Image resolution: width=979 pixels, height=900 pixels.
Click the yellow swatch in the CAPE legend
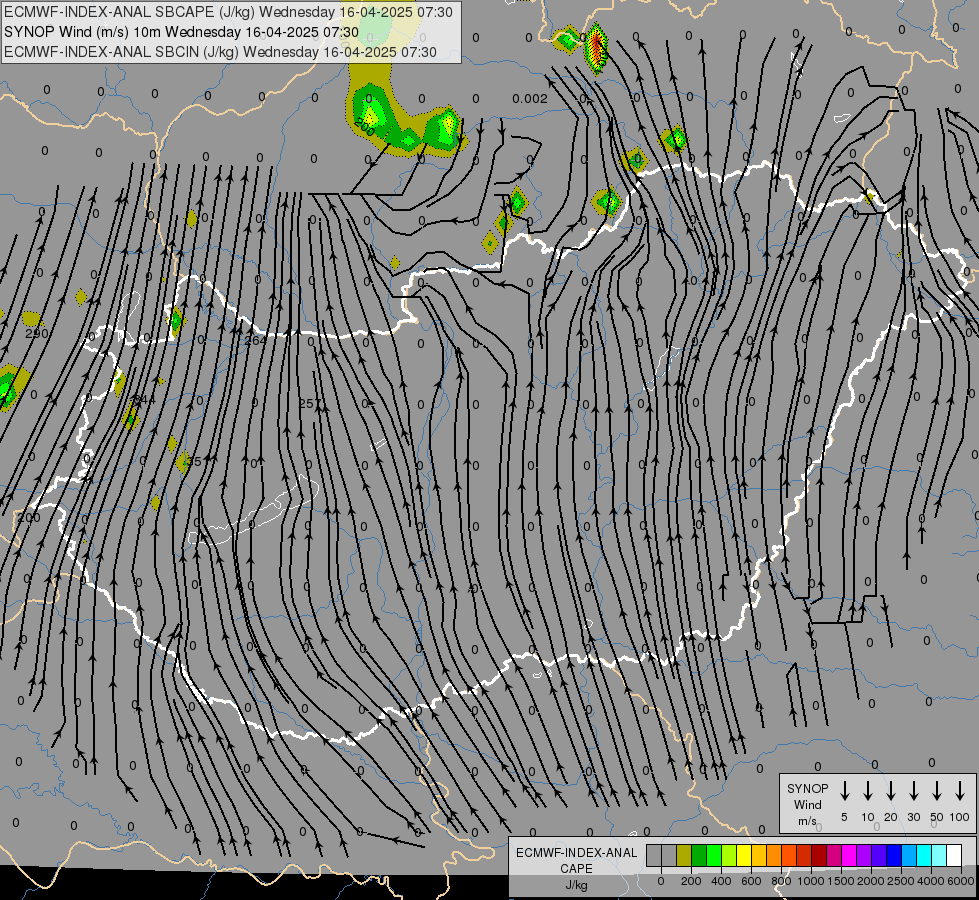pyautogui.click(x=744, y=856)
